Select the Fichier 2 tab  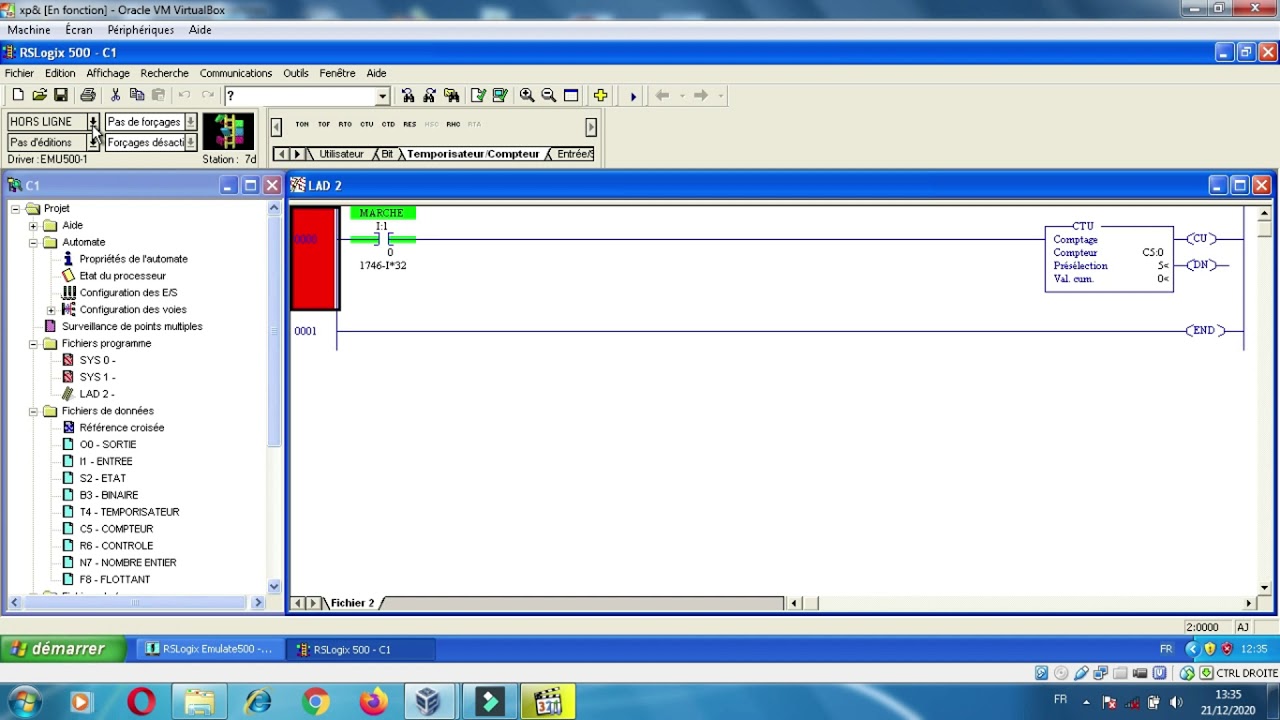click(x=352, y=603)
